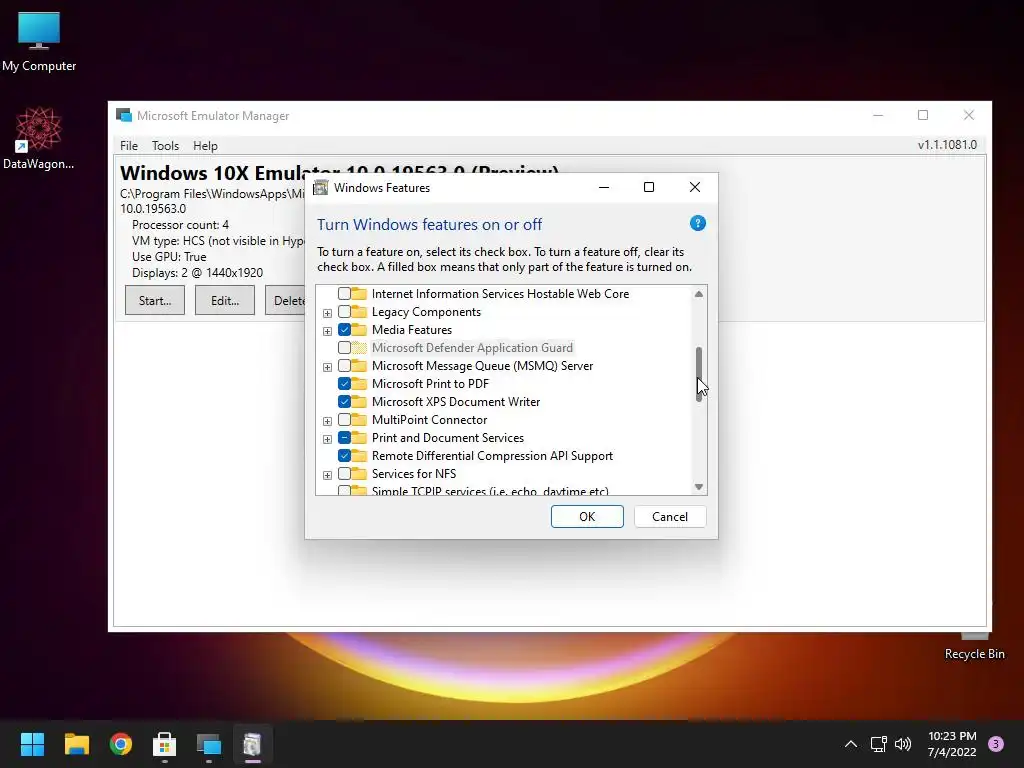Open the Windows Start menu
The height and width of the screenshot is (768, 1024).
click(32, 744)
